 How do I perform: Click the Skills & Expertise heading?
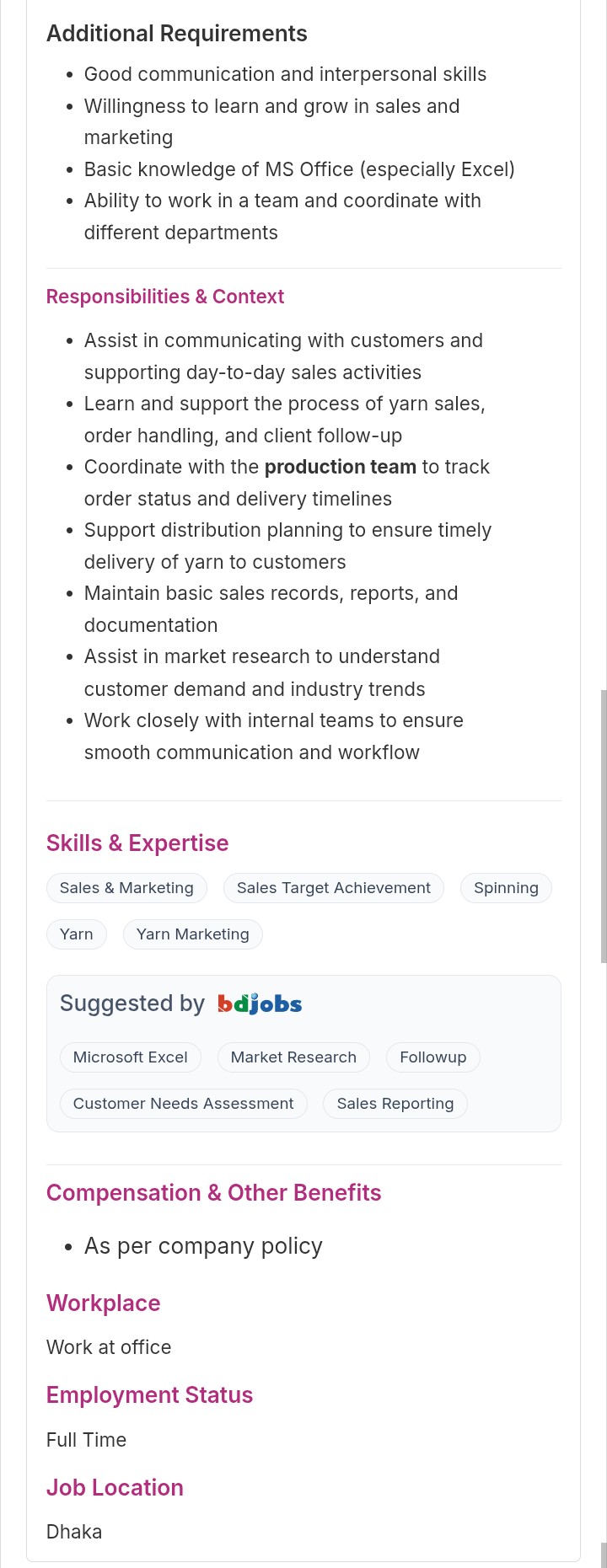pos(137,843)
